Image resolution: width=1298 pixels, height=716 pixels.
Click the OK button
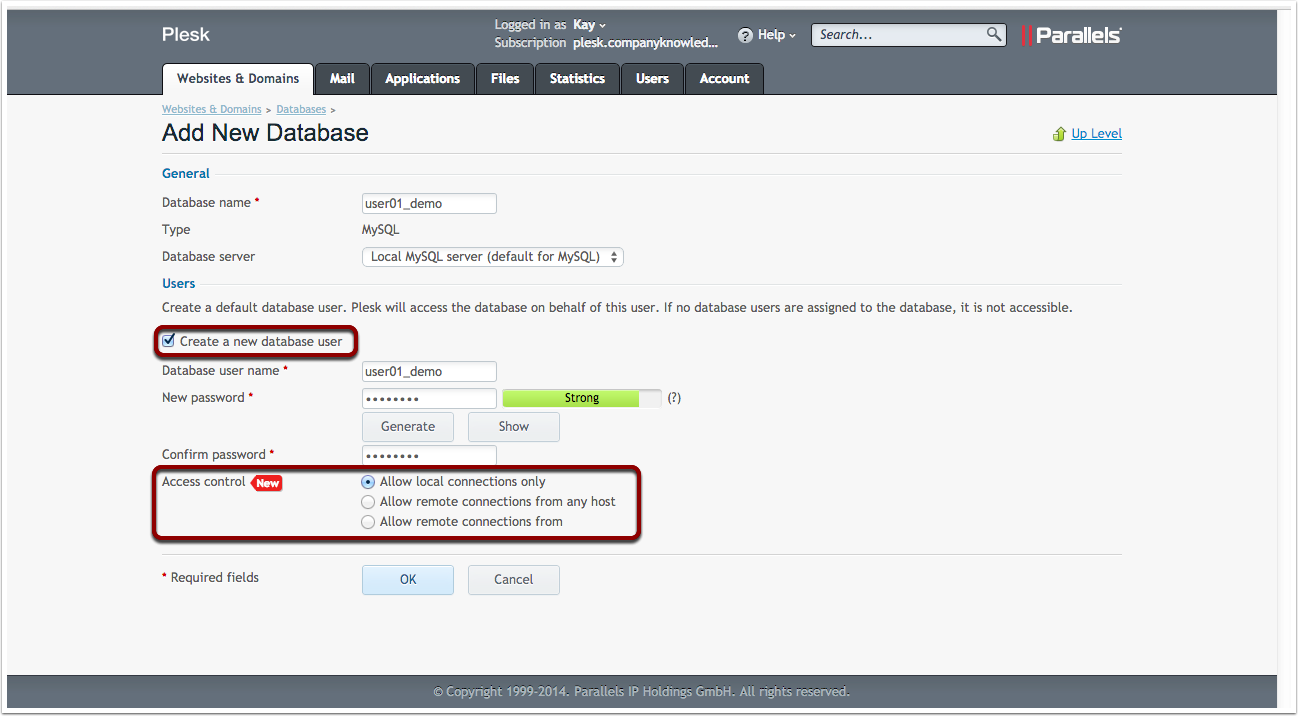point(408,580)
